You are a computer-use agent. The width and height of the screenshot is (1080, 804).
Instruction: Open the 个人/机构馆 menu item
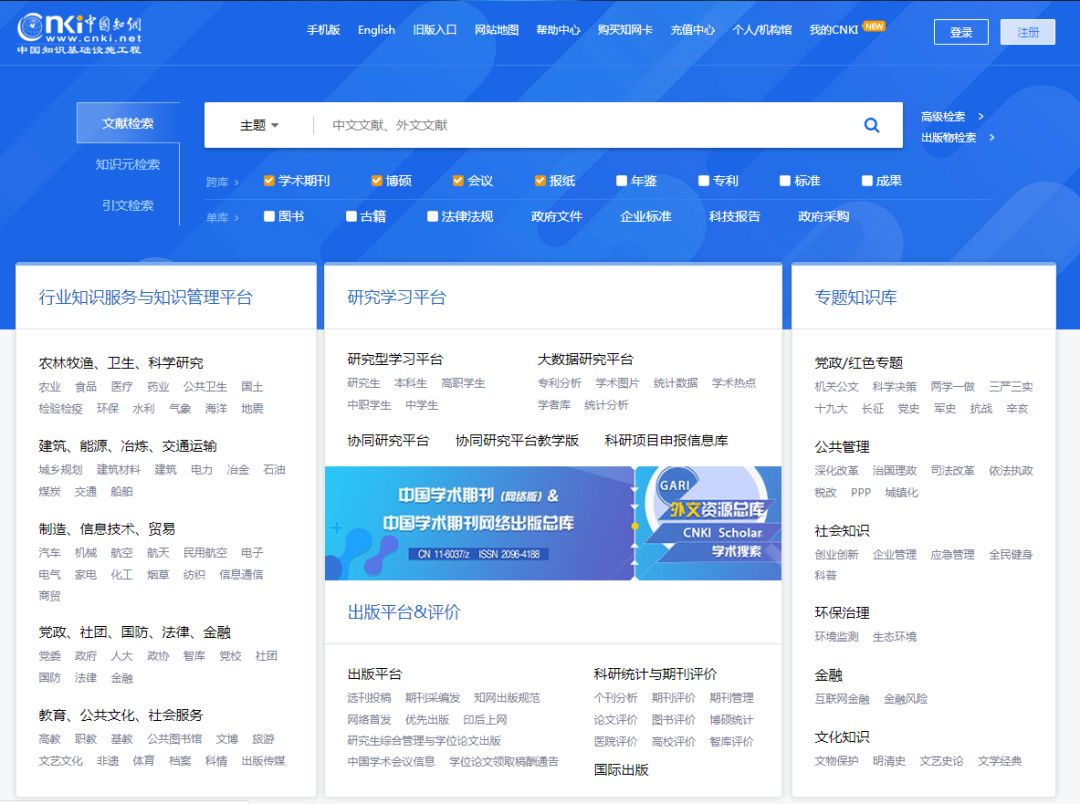coord(762,30)
